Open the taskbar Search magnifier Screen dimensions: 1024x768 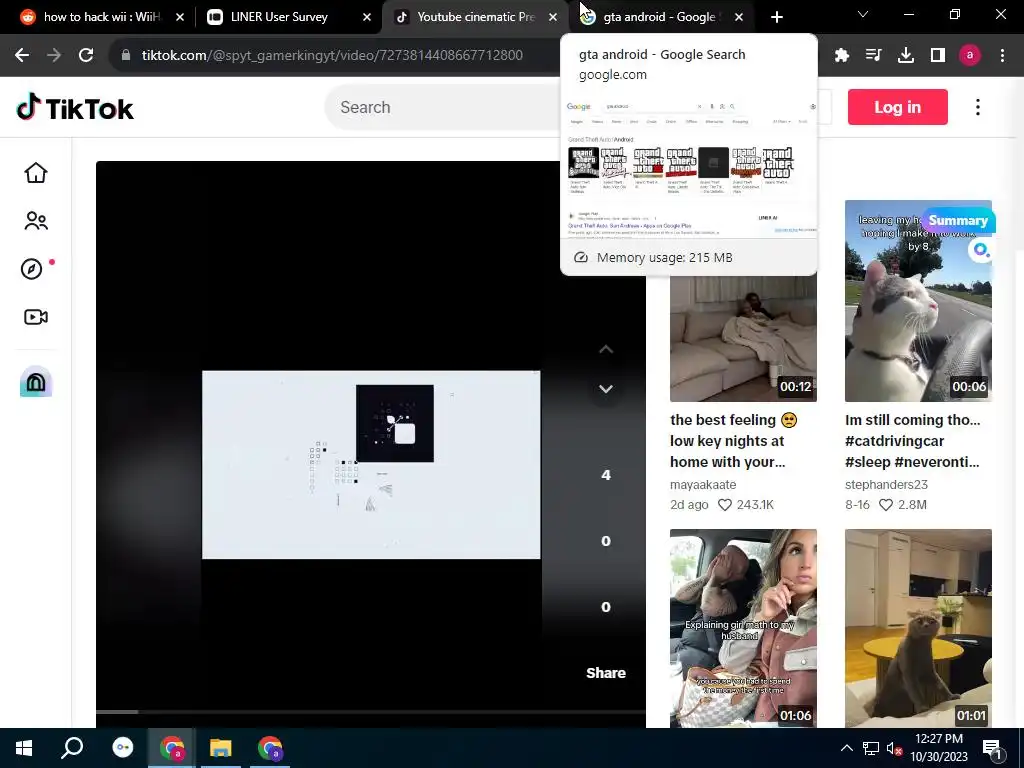72,748
